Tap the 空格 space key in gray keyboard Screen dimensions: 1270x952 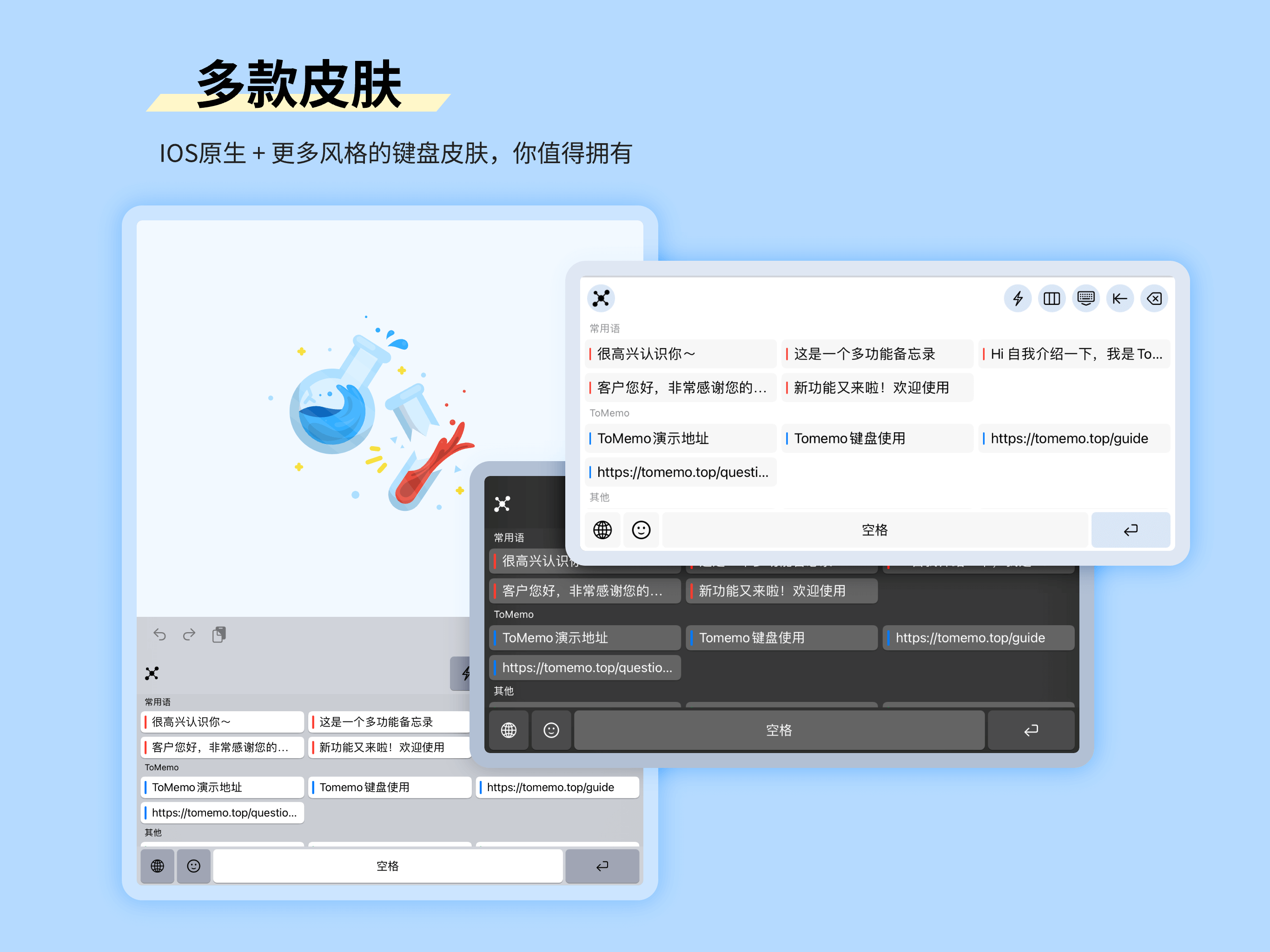[x=388, y=866]
